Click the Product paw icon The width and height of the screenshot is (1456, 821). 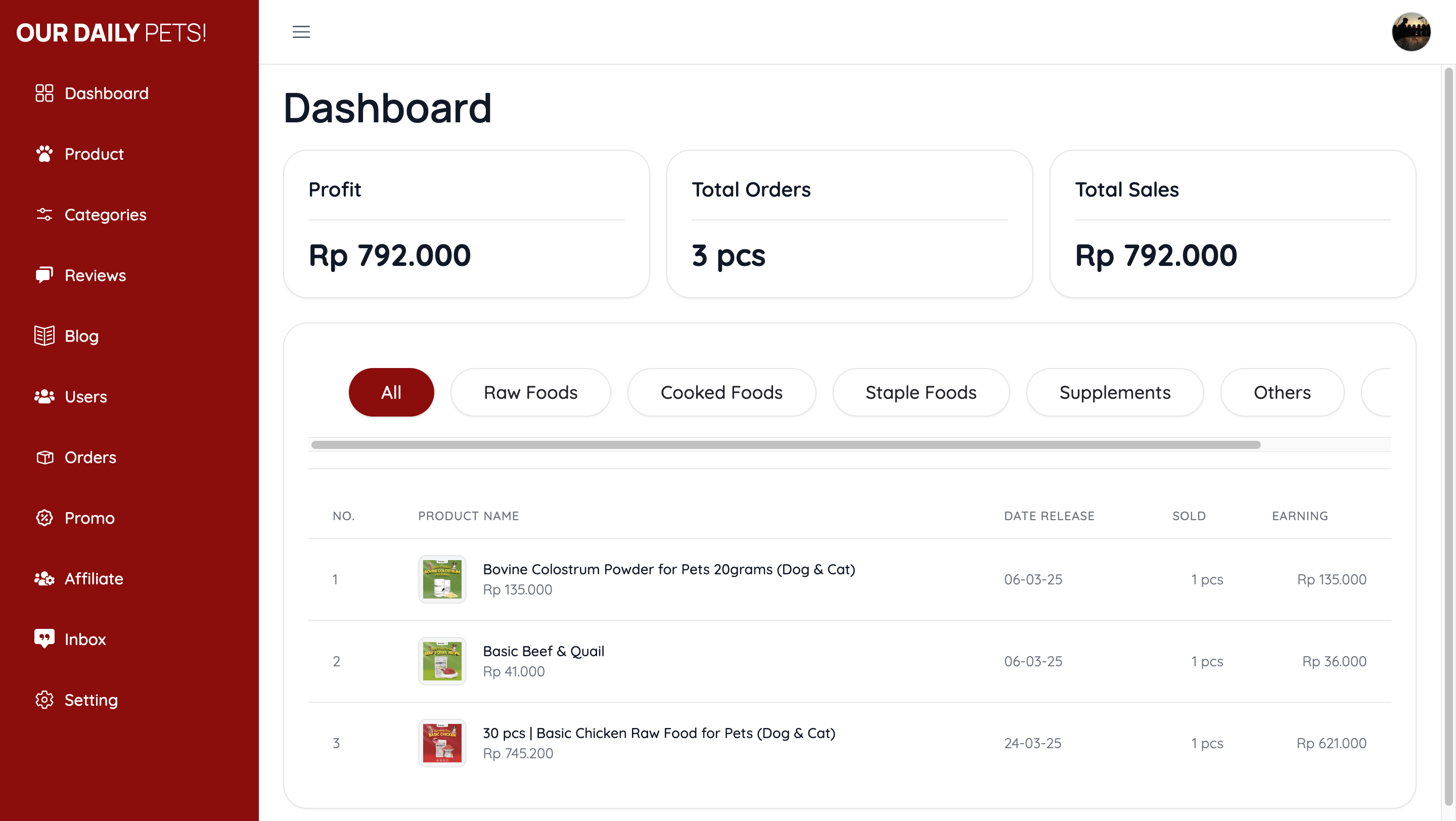tap(44, 154)
